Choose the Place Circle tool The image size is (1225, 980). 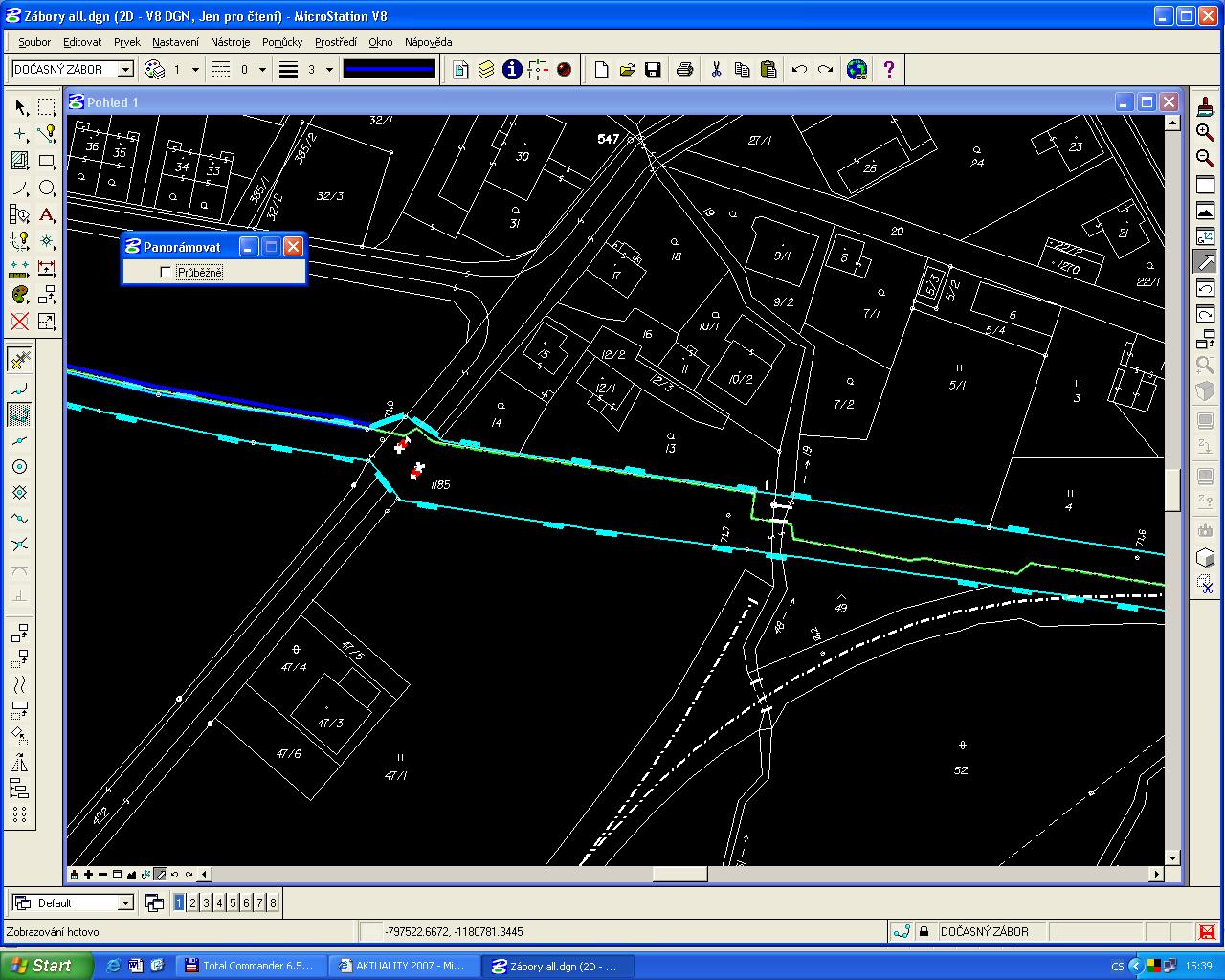tap(46, 188)
